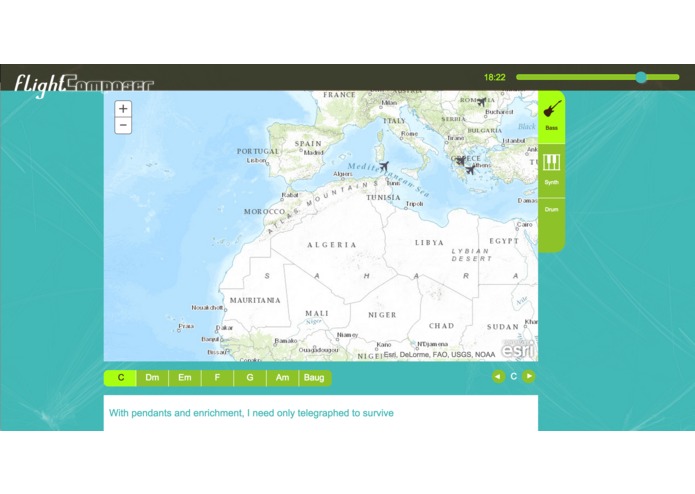Select the Dm chord
The image size is (695, 494).
pos(152,378)
